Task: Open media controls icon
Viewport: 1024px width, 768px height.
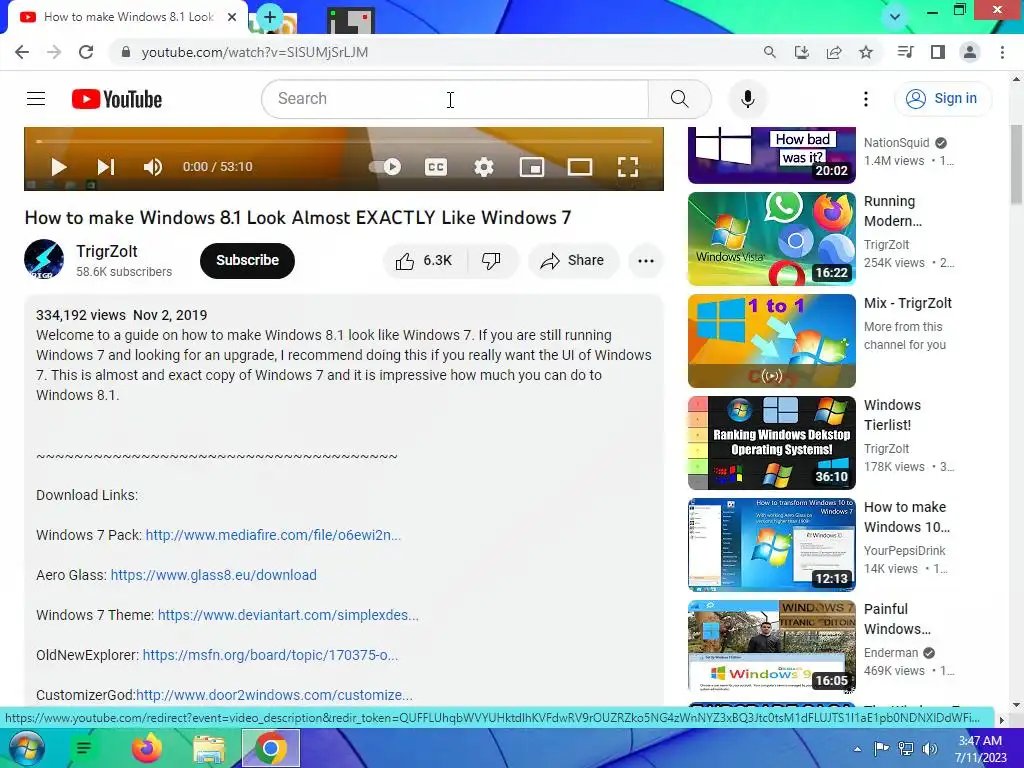Action: point(905,52)
